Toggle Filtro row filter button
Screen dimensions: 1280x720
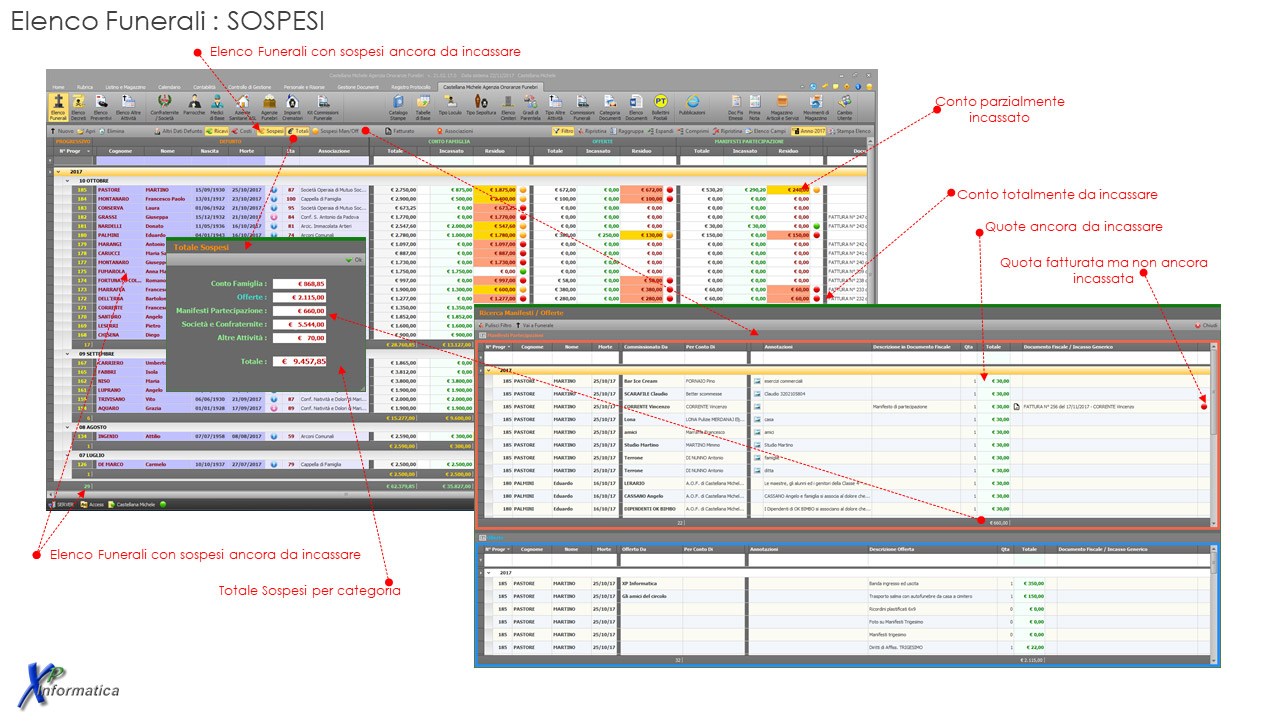coord(563,131)
